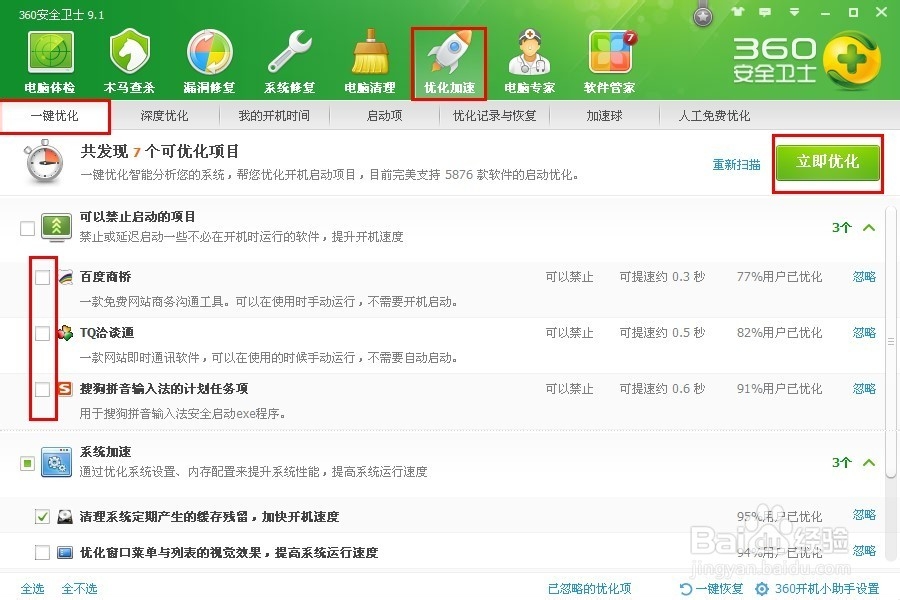Viewport: 900px width, 600px height.
Task: Check the TQ洽谈通 checkbox
Action: click(42, 334)
